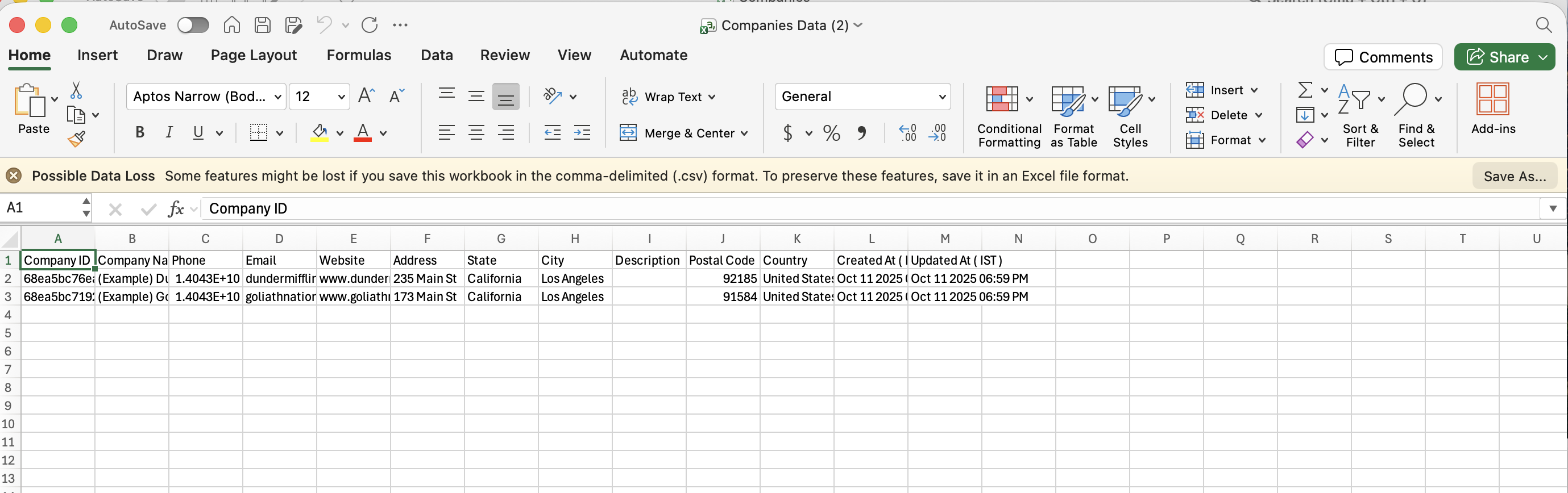Image resolution: width=1568 pixels, height=493 pixels.
Task: Apply Percent Style format
Action: pos(832,132)
